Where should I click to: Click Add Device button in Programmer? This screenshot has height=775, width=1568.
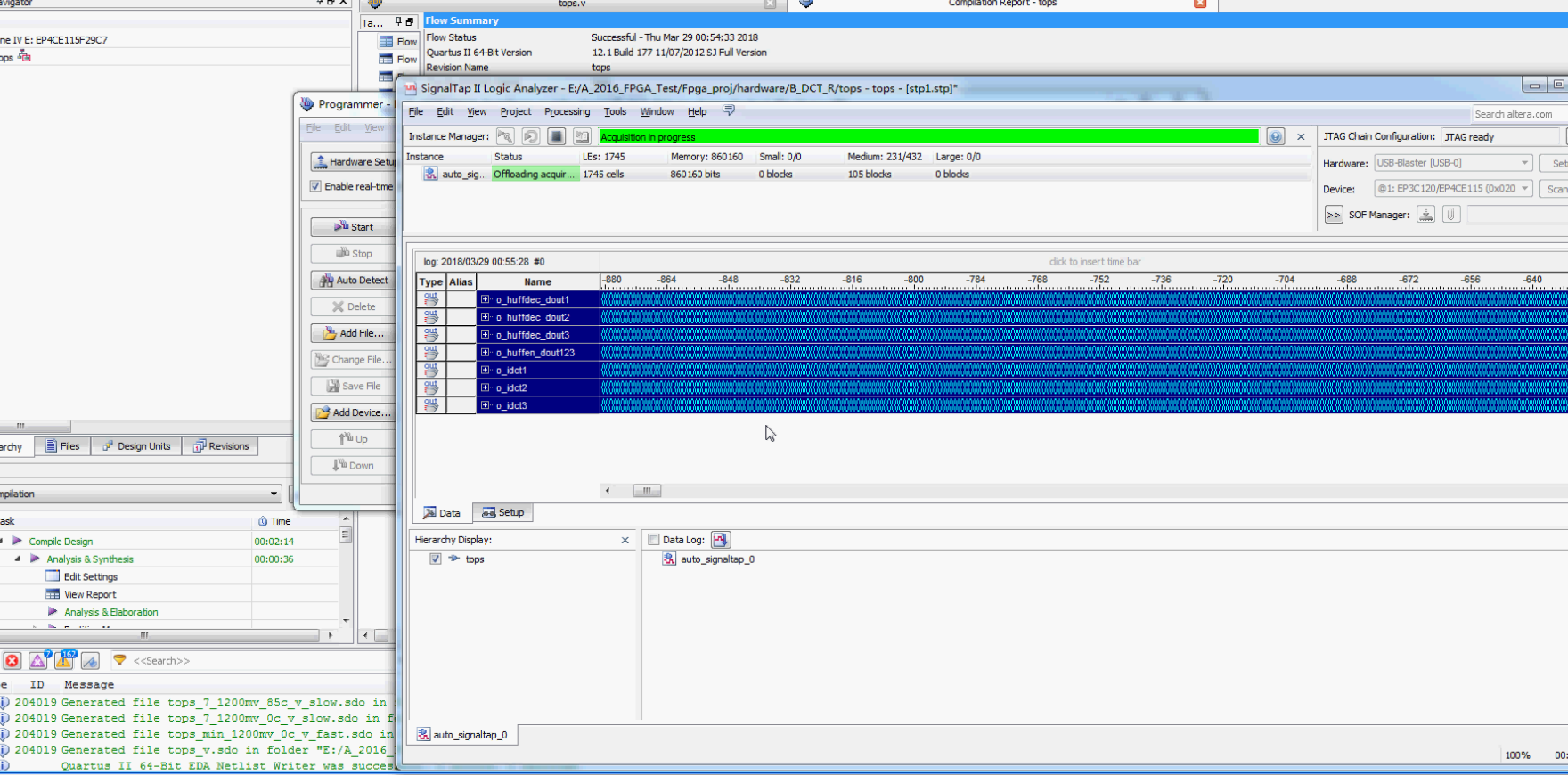[354, 412]
